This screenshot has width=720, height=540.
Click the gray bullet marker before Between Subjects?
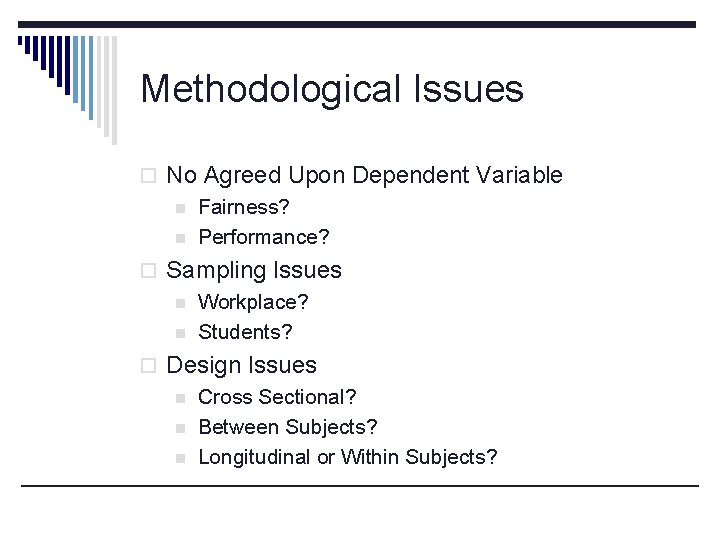(x=180, y=428)
